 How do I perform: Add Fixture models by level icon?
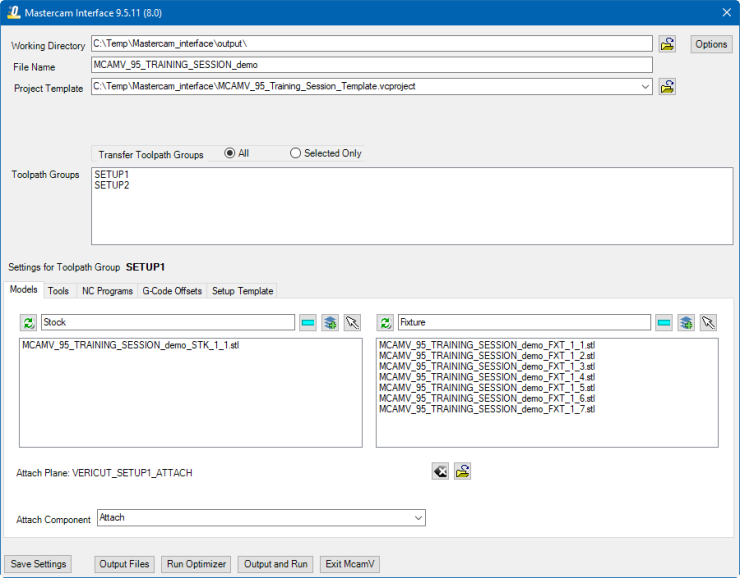click(x=686, y=323)
